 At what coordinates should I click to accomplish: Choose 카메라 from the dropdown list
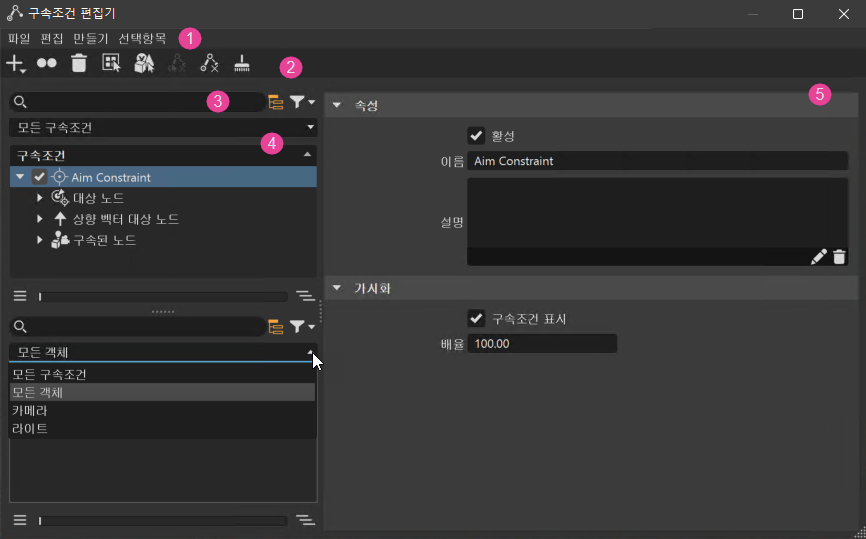163,410
